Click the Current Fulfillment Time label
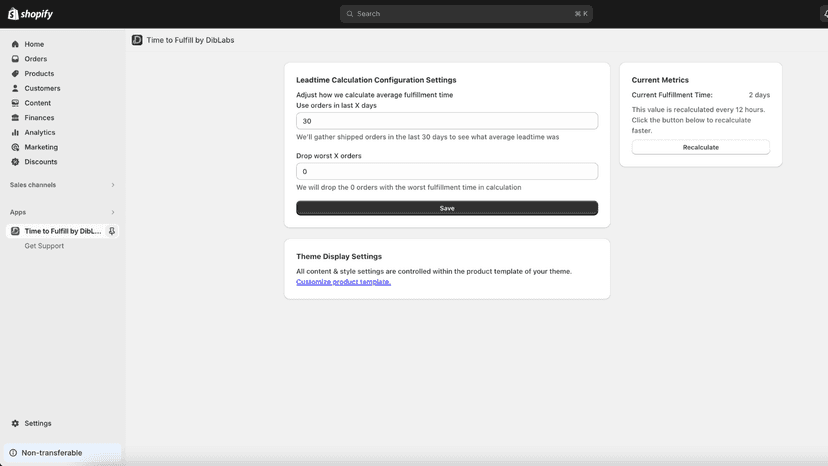 click(x=672, y=95)
